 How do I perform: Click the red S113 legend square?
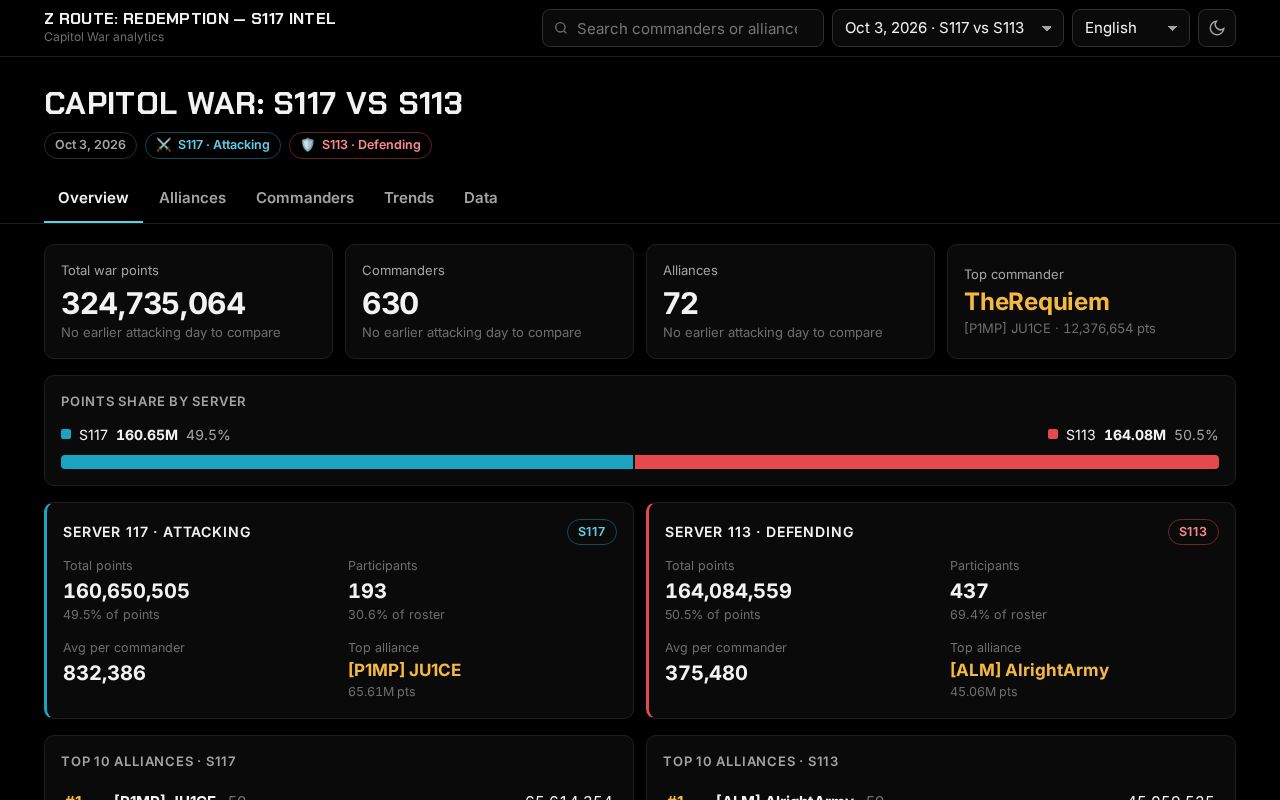[1053, 434]
